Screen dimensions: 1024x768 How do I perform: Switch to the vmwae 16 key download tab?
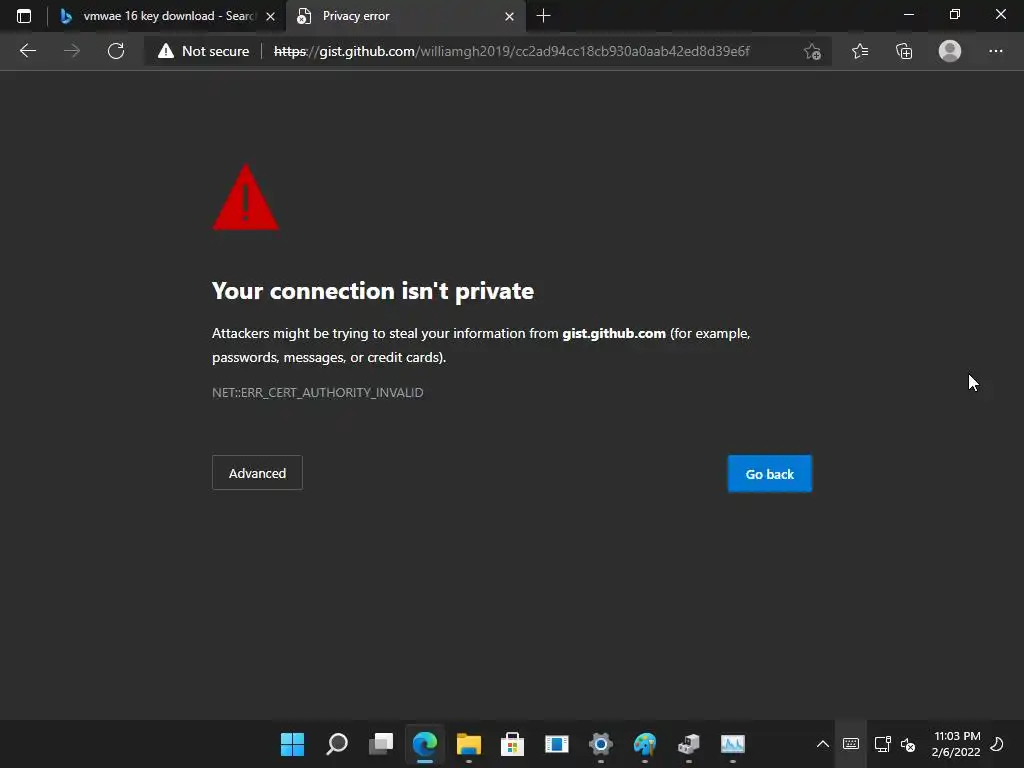pyautogui.click(x=168, y=16)
